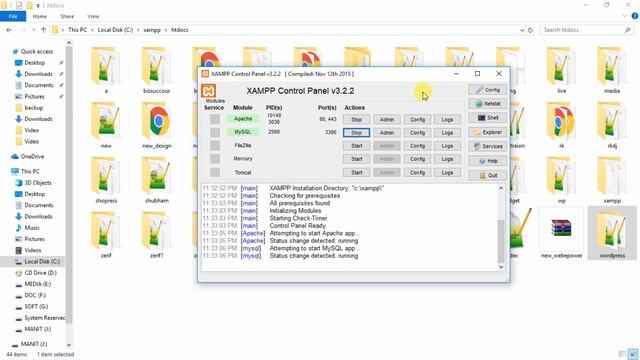The image size is (640, 360).
Task: Open XAMPP Explorer button
Action: 487,132
